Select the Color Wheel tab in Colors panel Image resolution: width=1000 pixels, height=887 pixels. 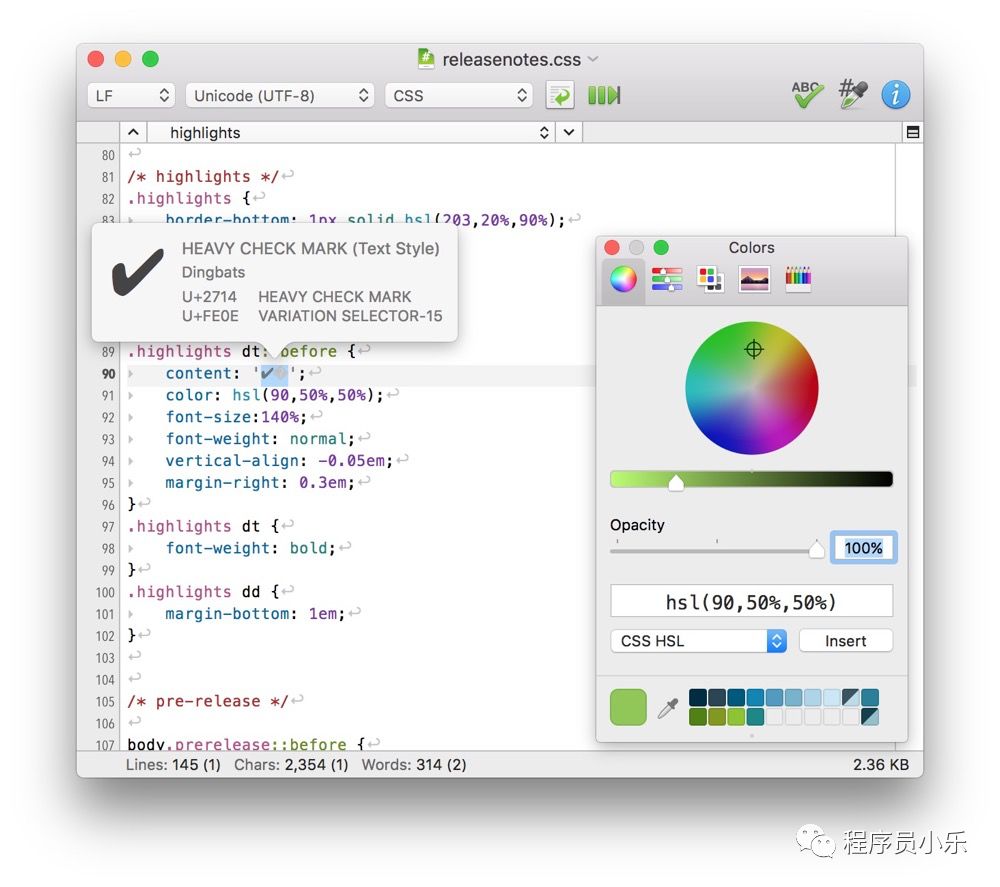point(623,279)
